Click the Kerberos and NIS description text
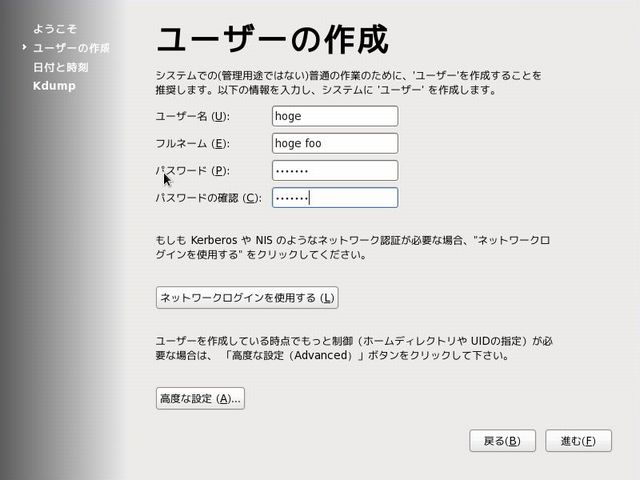The width and height of the screenshot is (640, 480). coord(352,247)
